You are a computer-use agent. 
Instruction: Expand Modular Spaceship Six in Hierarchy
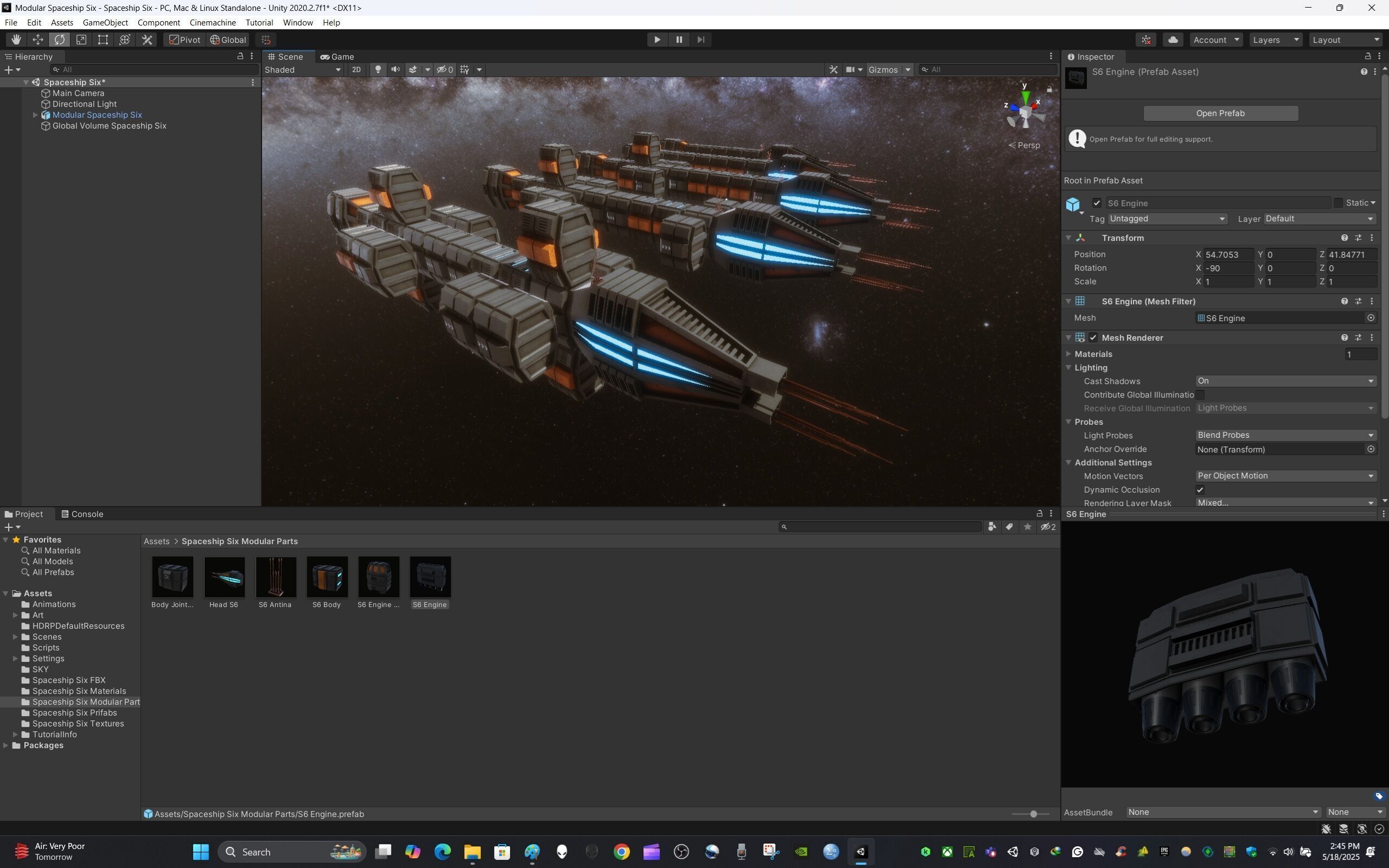pos(35,115)
